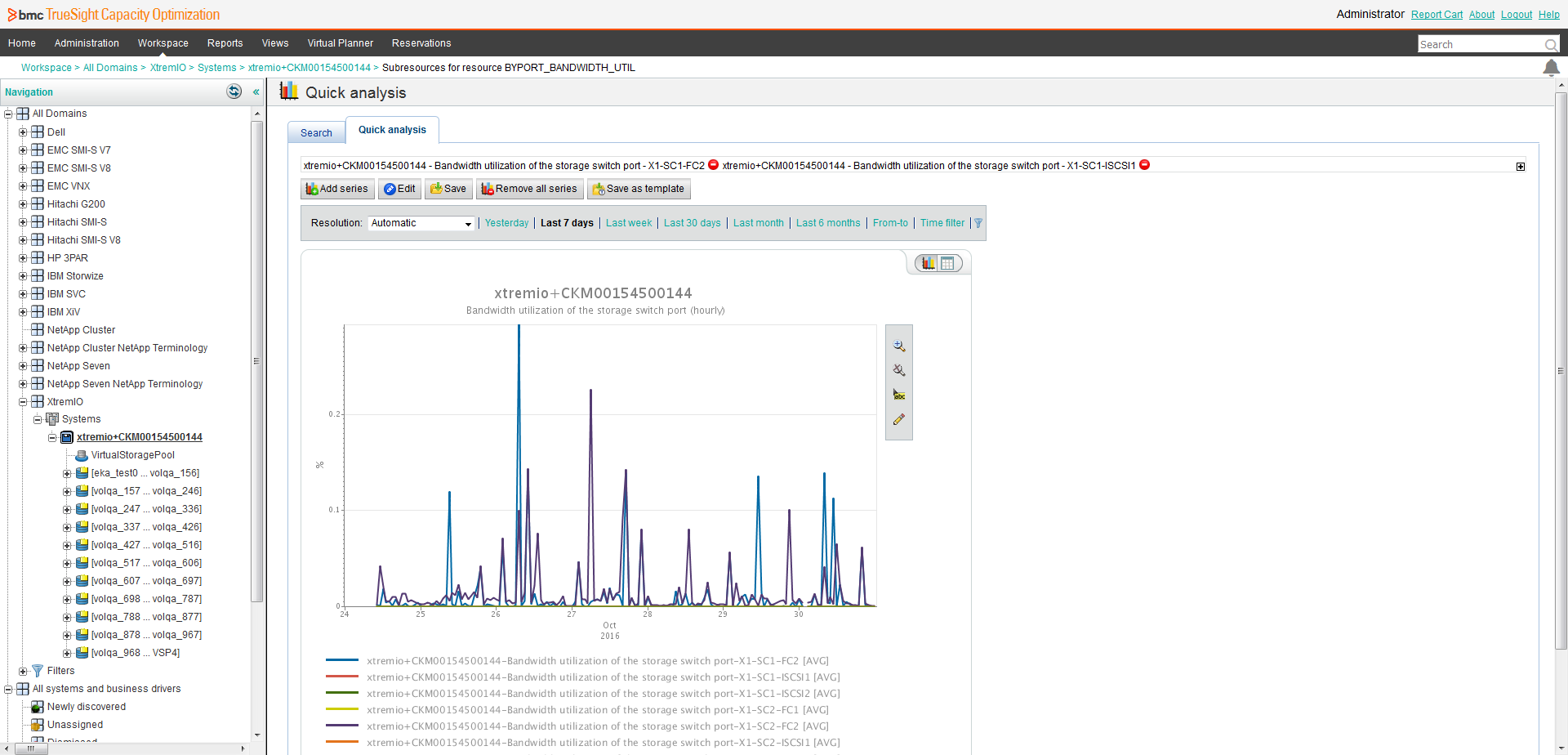Expand the EMC SMI-S V7 node
The width and height of the screenshot is (1568, 755).
pyautogui.click(x=23, y=150)
